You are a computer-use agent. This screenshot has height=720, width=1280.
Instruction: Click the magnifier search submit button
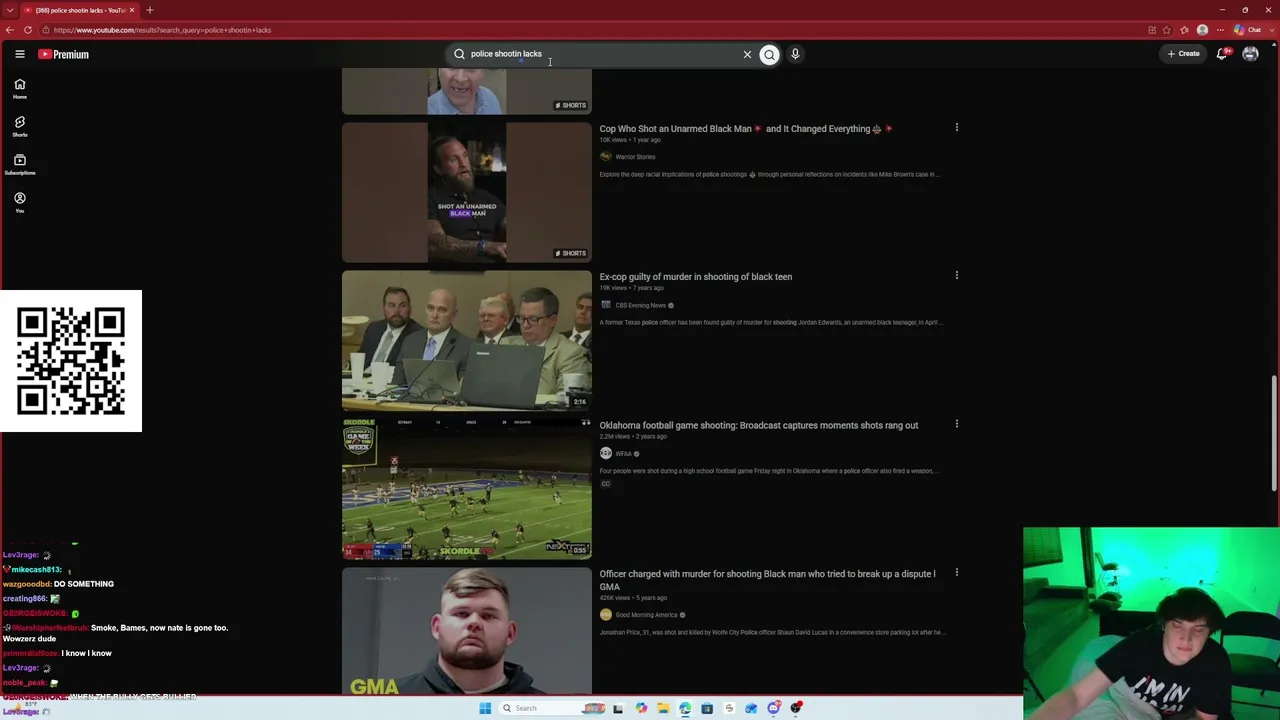(x=769, y=54)
